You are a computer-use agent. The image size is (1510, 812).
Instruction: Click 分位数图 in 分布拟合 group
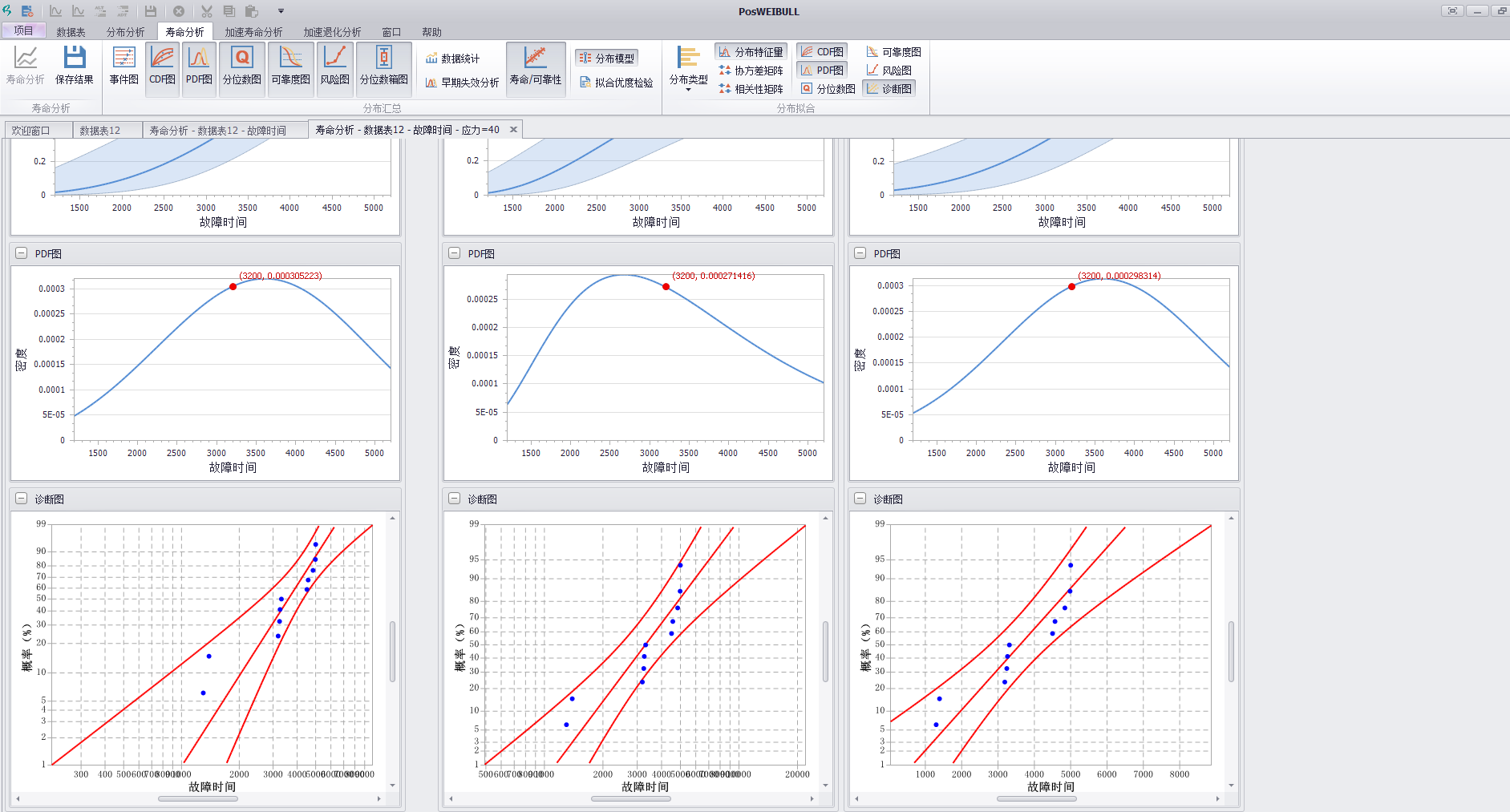pos(828,89)
